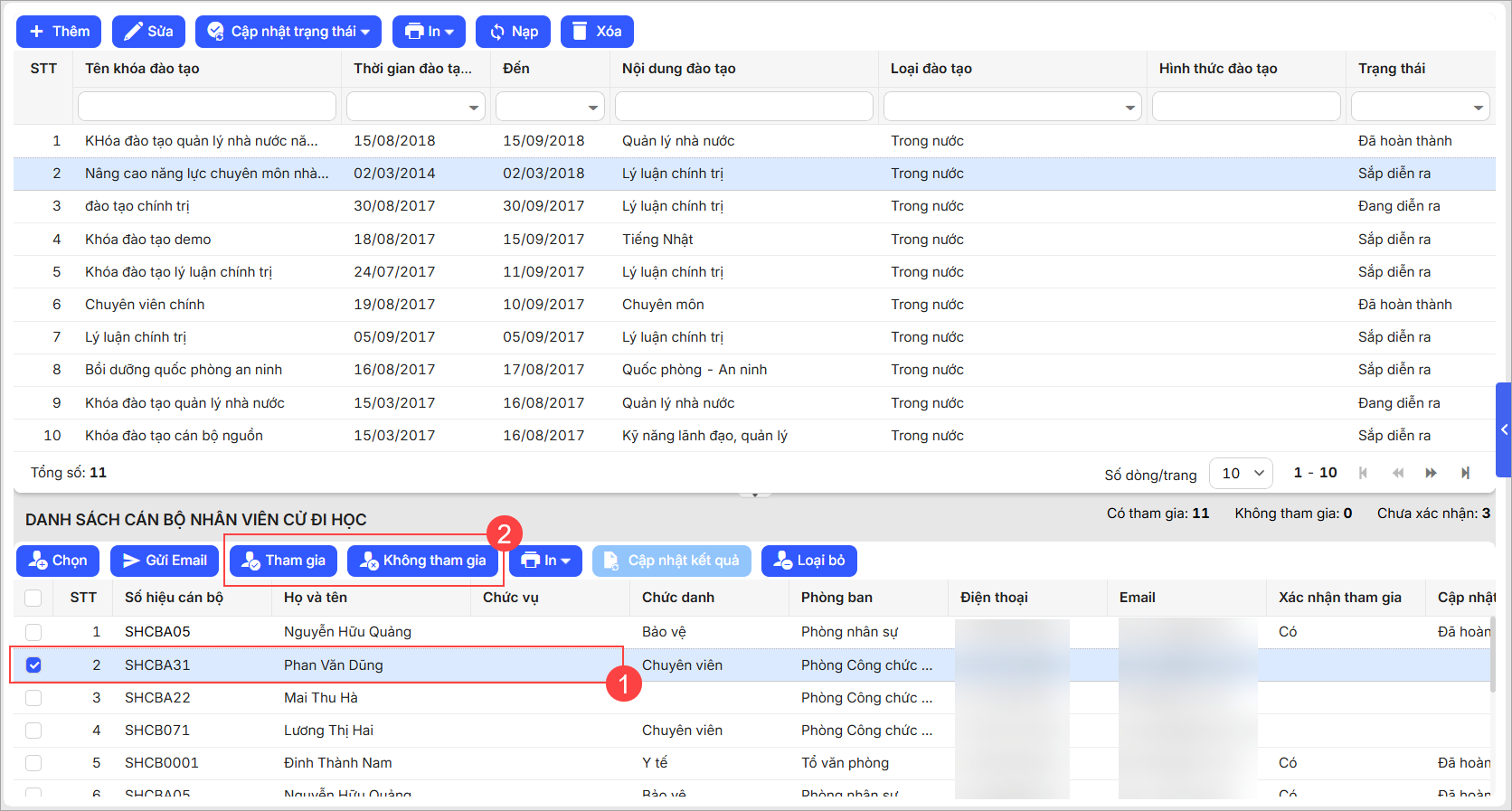1512x811 pixels.
Task: Click the Xóa trash delete button
Action: coord(597,32)
